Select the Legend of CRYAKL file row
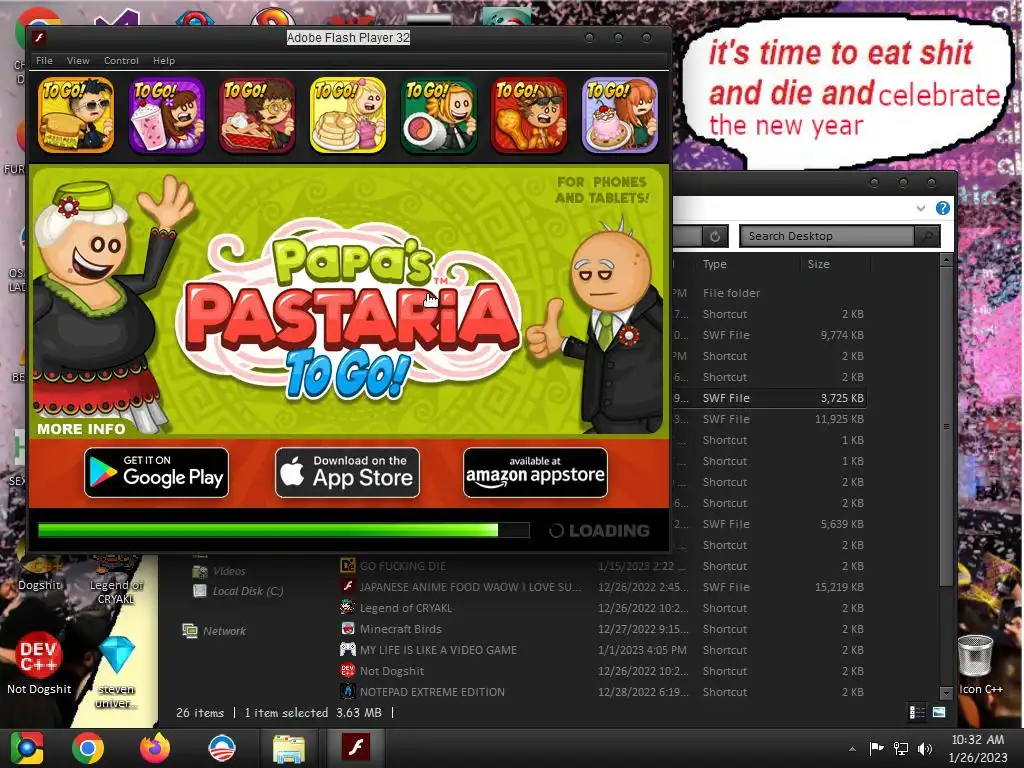The image size is (1024, 768). tap(605, 607)
